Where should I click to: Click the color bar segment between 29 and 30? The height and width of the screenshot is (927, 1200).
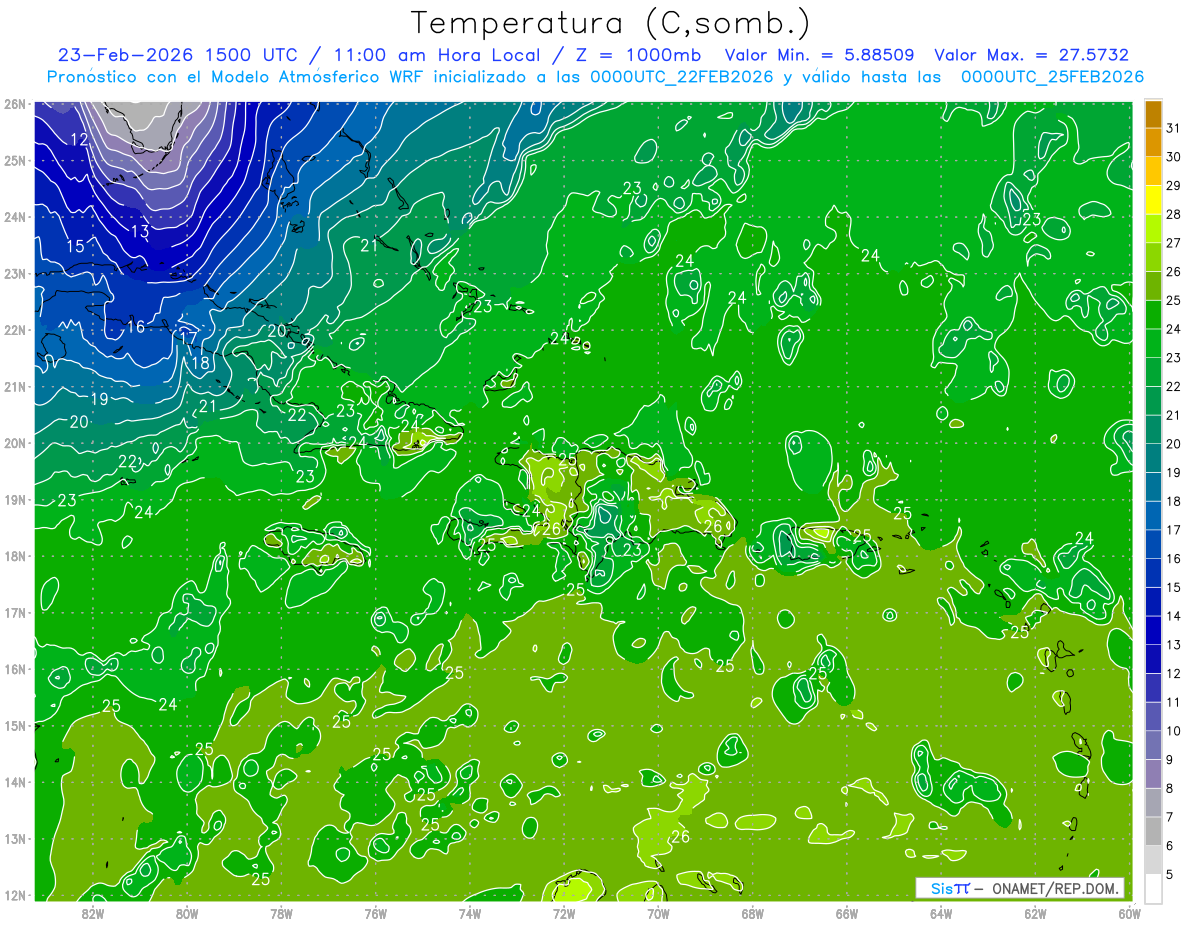click(x=1153, y=171)
